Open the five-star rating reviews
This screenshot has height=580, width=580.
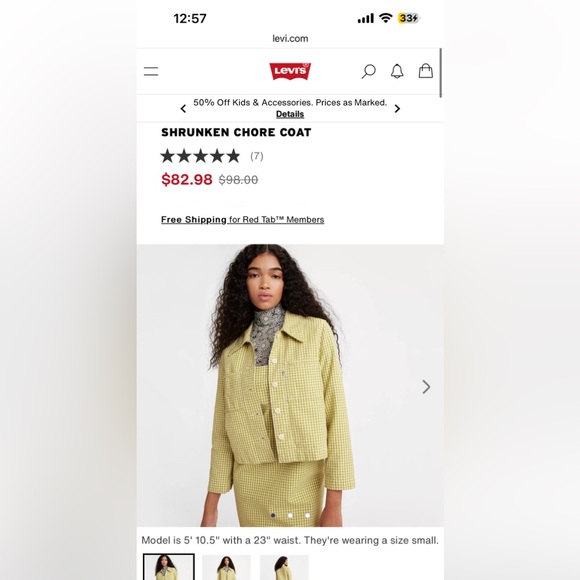200,156
